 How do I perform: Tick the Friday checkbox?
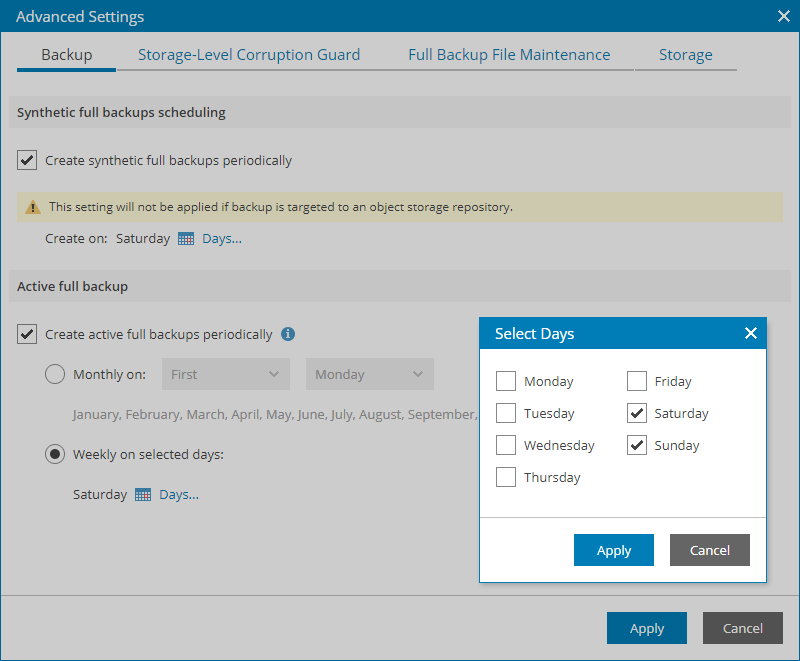[x=637, y=381]
